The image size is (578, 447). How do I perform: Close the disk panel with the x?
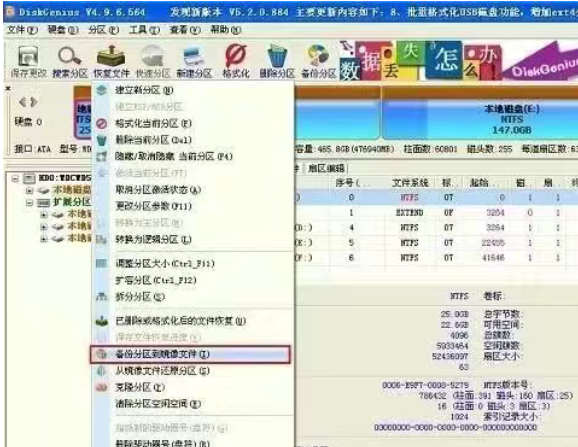click(x=8, y=88)
